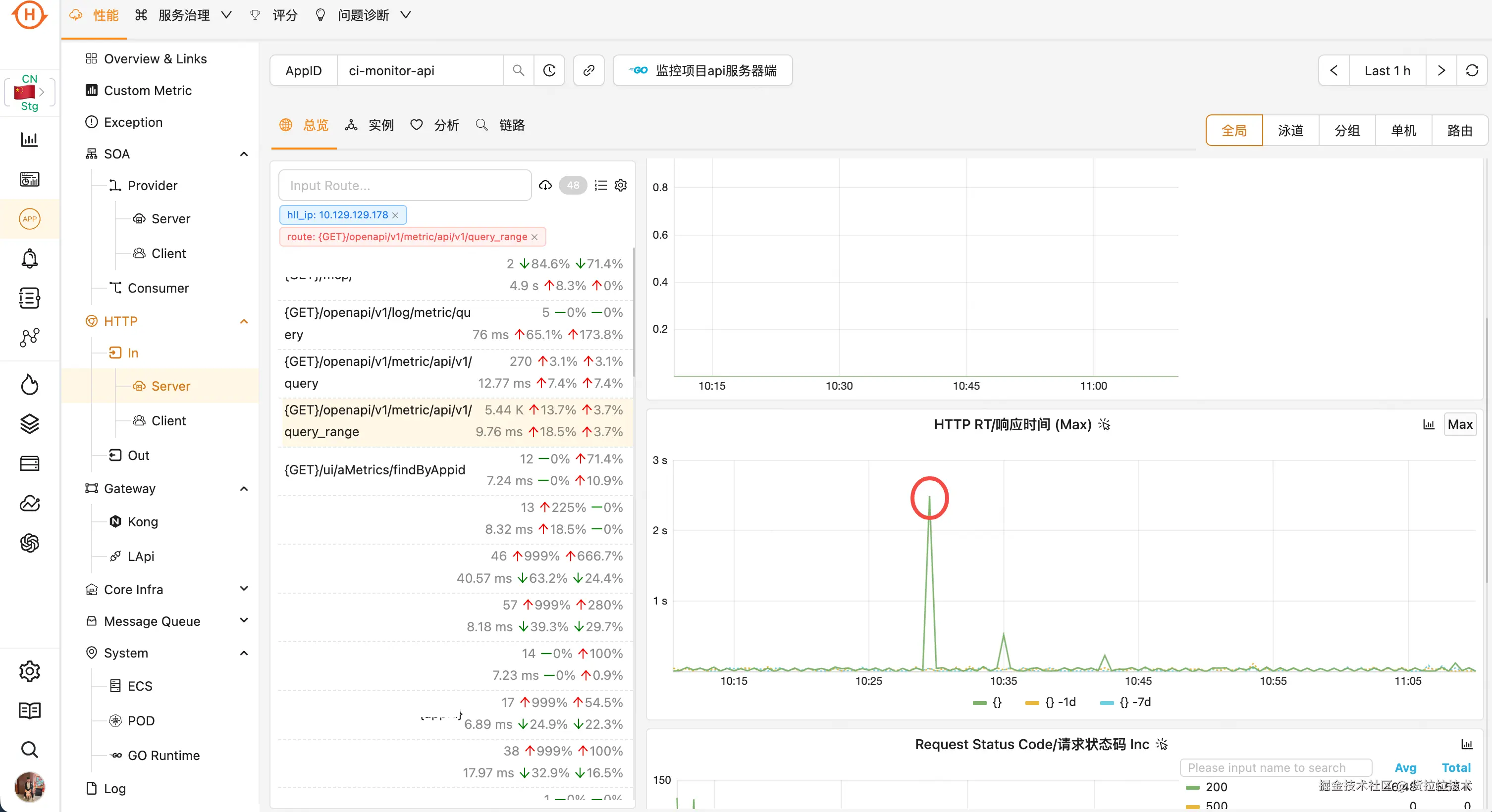Click the search icon next to AppID field
The height and width of the screenshot is (812, 1492).
point(518,71)
